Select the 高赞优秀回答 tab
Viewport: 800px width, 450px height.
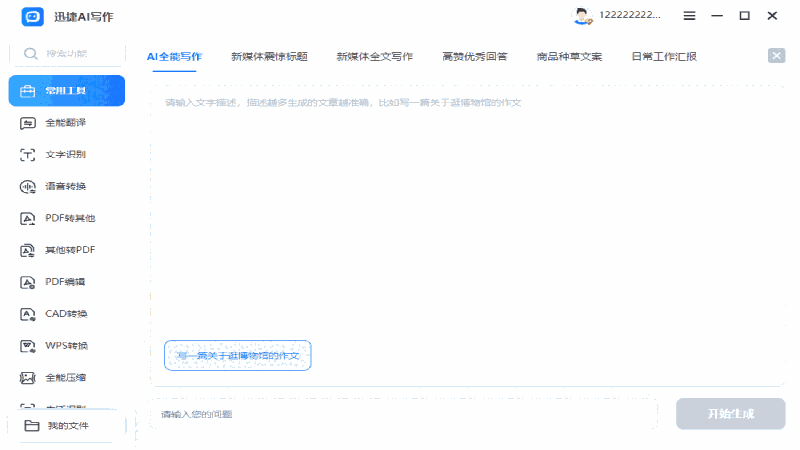coord(474,57)
